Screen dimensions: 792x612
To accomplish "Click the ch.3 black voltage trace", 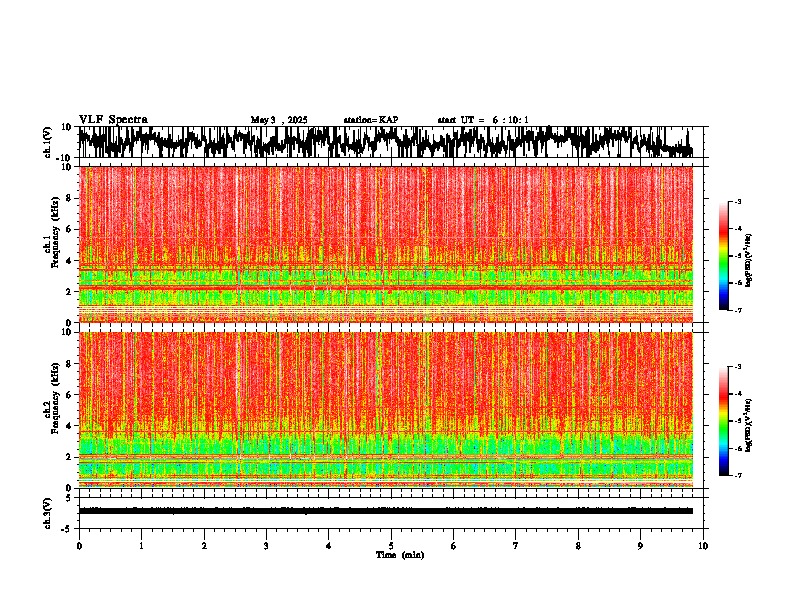I will 386,511.
